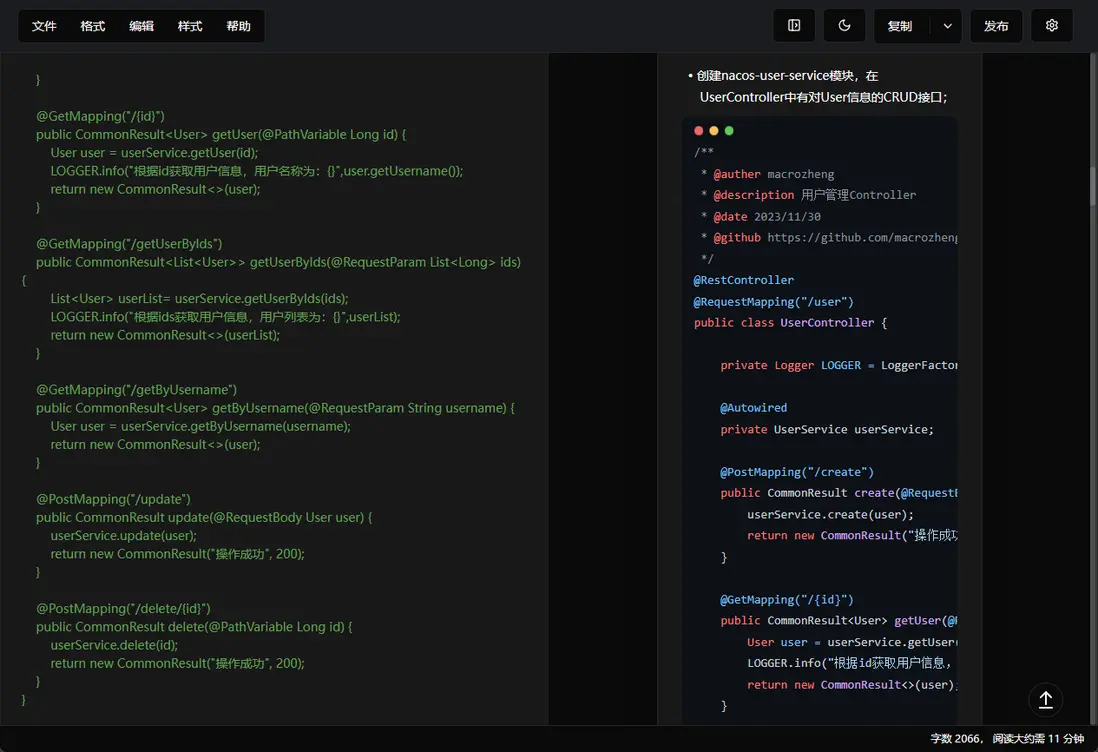Open the 样式 menu
Screen dimensions: 1098x752
(190, 26)
